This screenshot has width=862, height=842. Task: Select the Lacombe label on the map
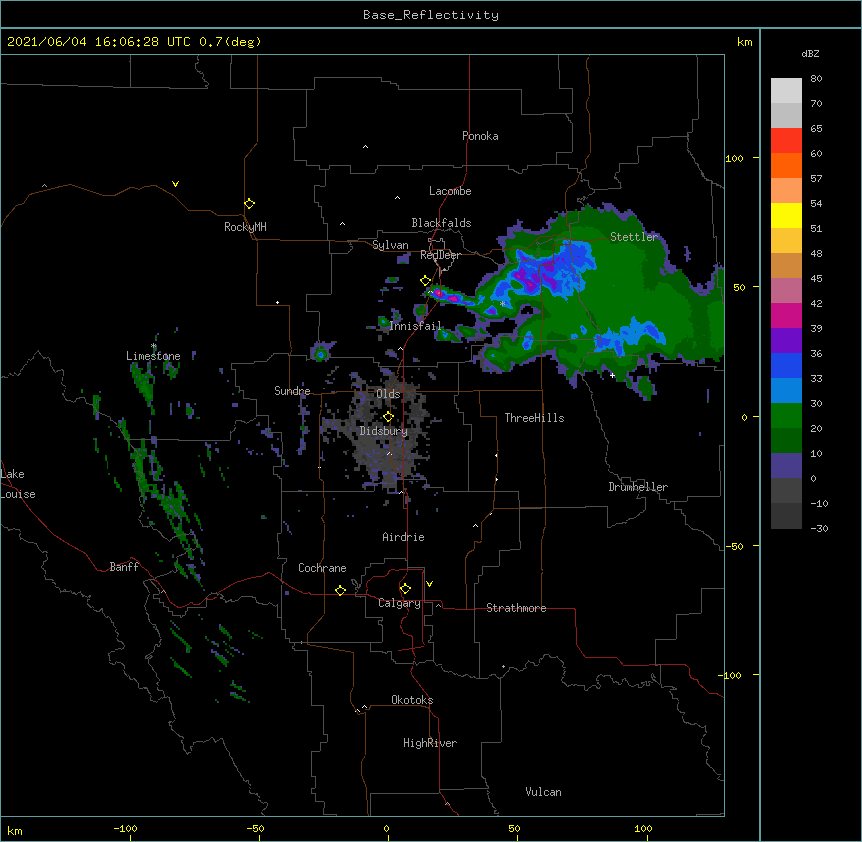point(450,191)
